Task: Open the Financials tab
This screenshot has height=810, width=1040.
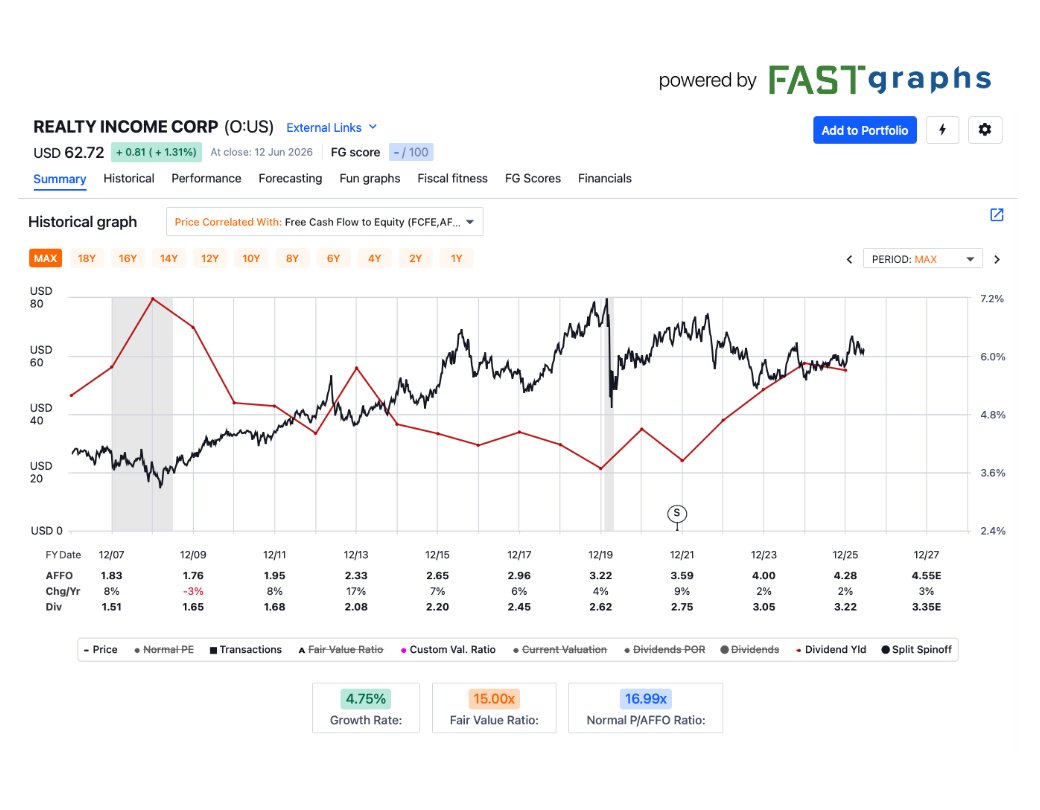Action: coord(604,178)
